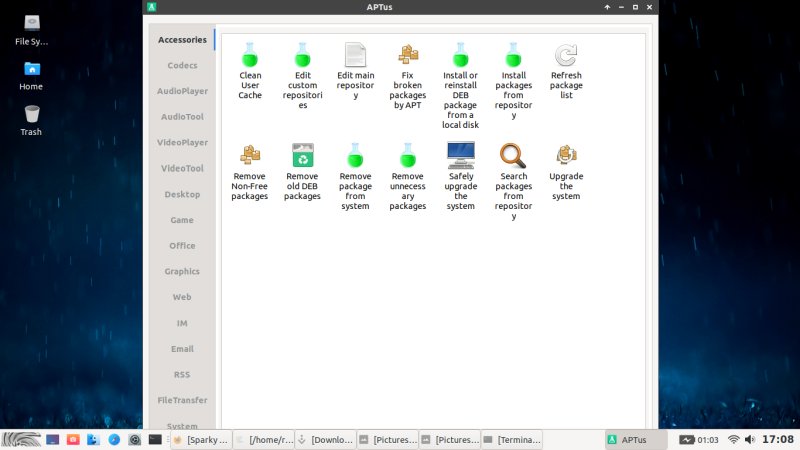Viewport: 800px width, 450px height.
Task: Open Search packages from repository
Action: (513, 182)
